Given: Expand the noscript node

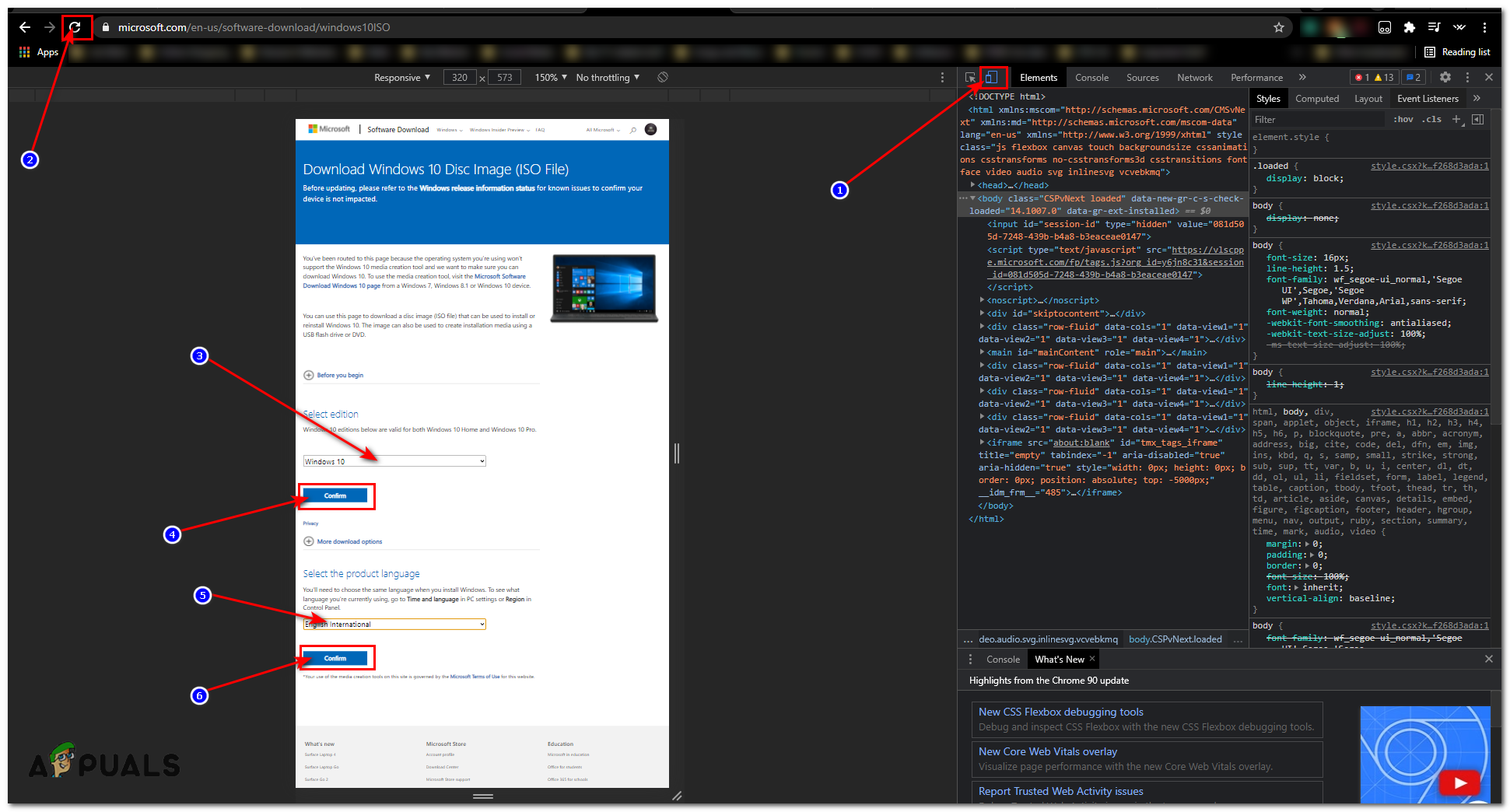Looking at the screenshot, I should coord(983,300).
